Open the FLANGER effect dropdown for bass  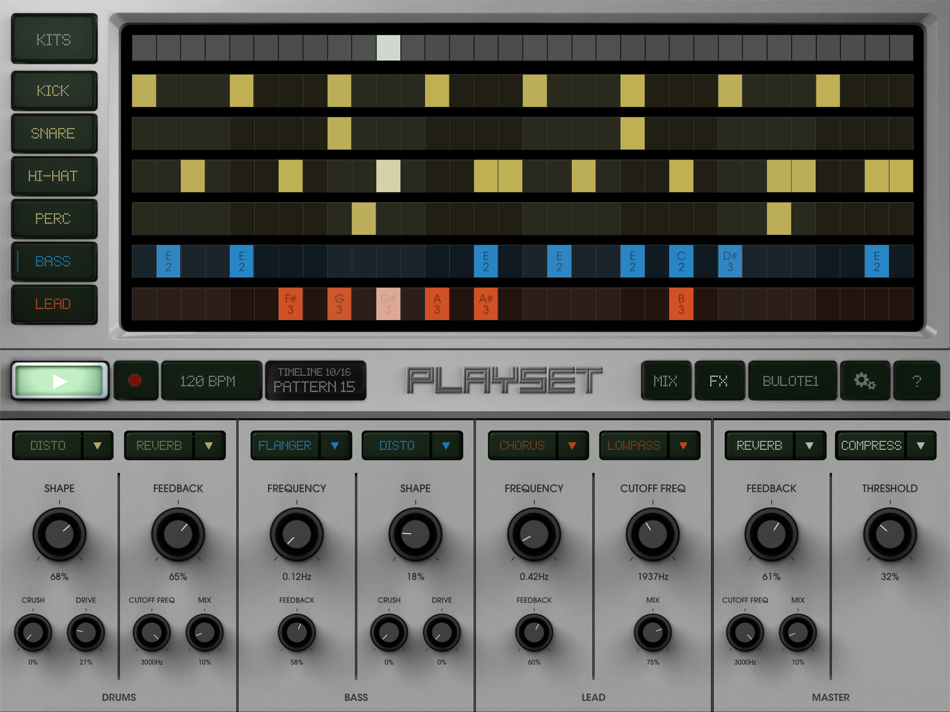[301, 445]
